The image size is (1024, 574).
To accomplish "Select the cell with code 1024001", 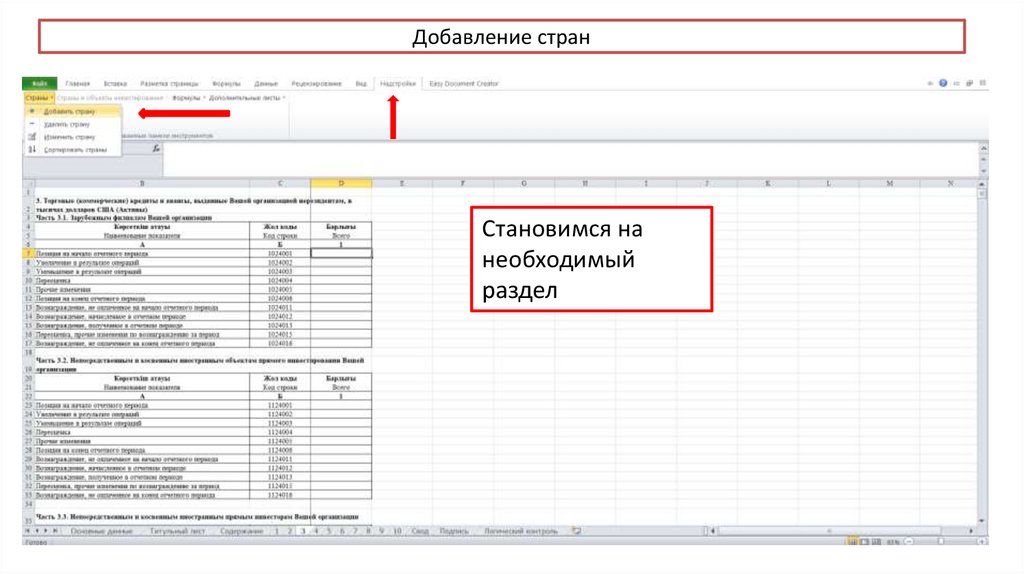I will click(280, 253).
